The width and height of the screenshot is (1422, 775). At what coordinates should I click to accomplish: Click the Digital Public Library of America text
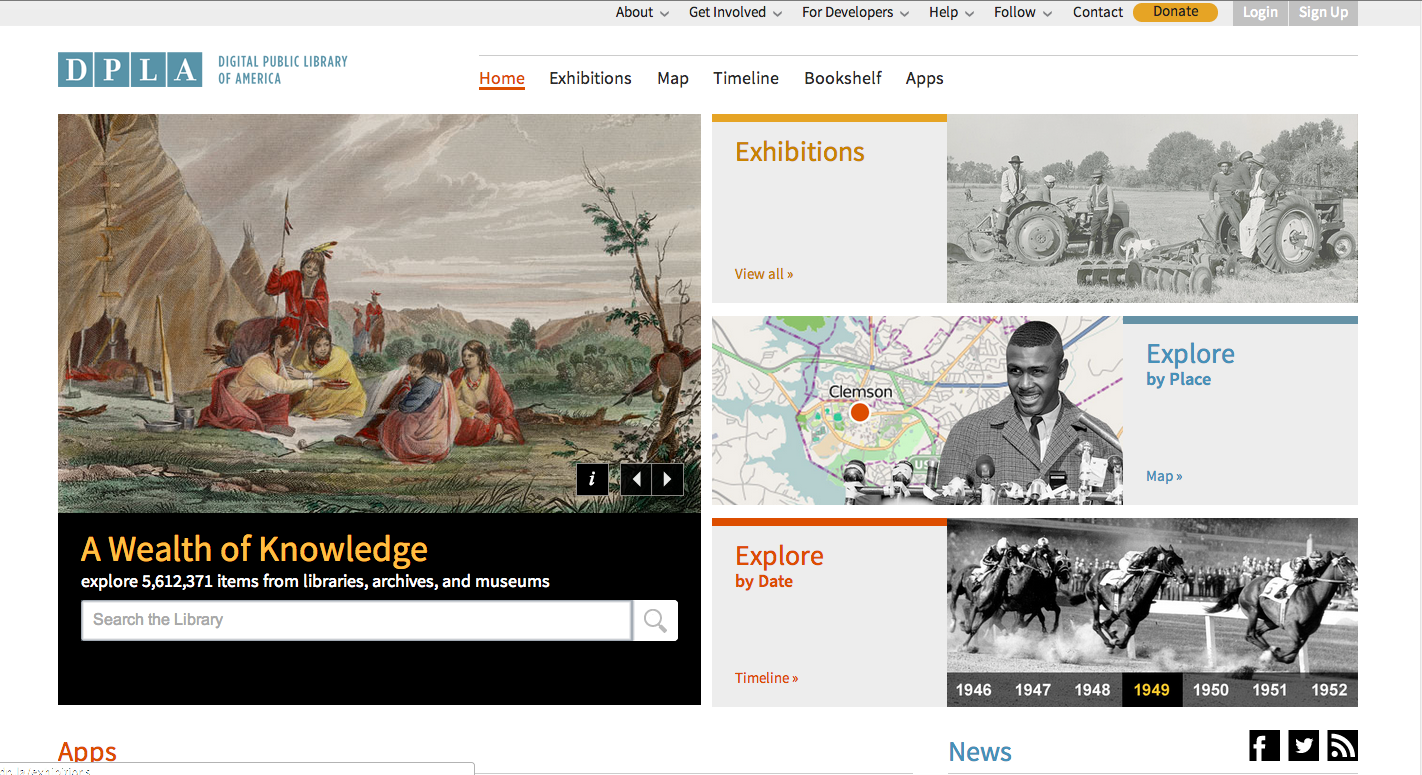coord(283,70)
